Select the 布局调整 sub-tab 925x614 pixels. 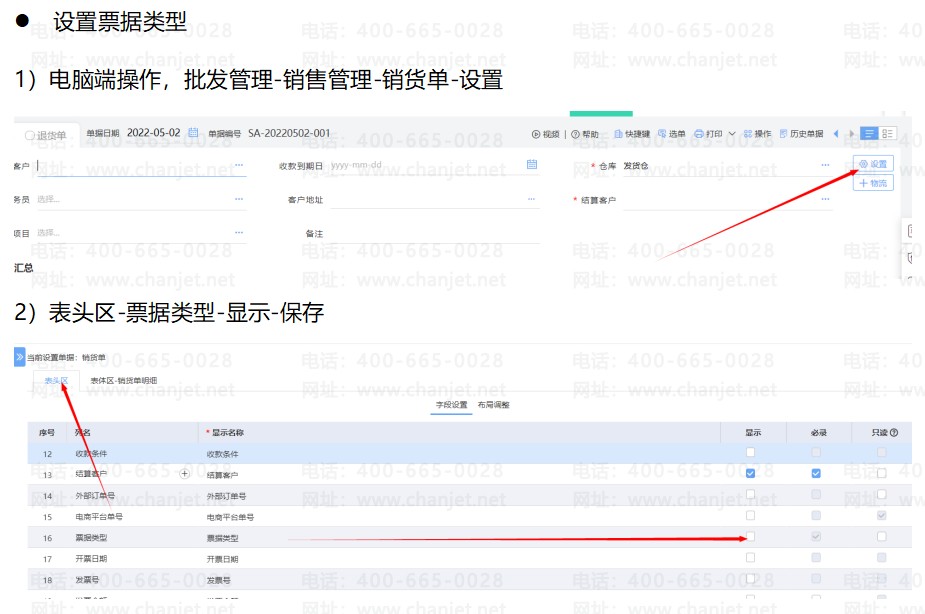coord(494,405)
